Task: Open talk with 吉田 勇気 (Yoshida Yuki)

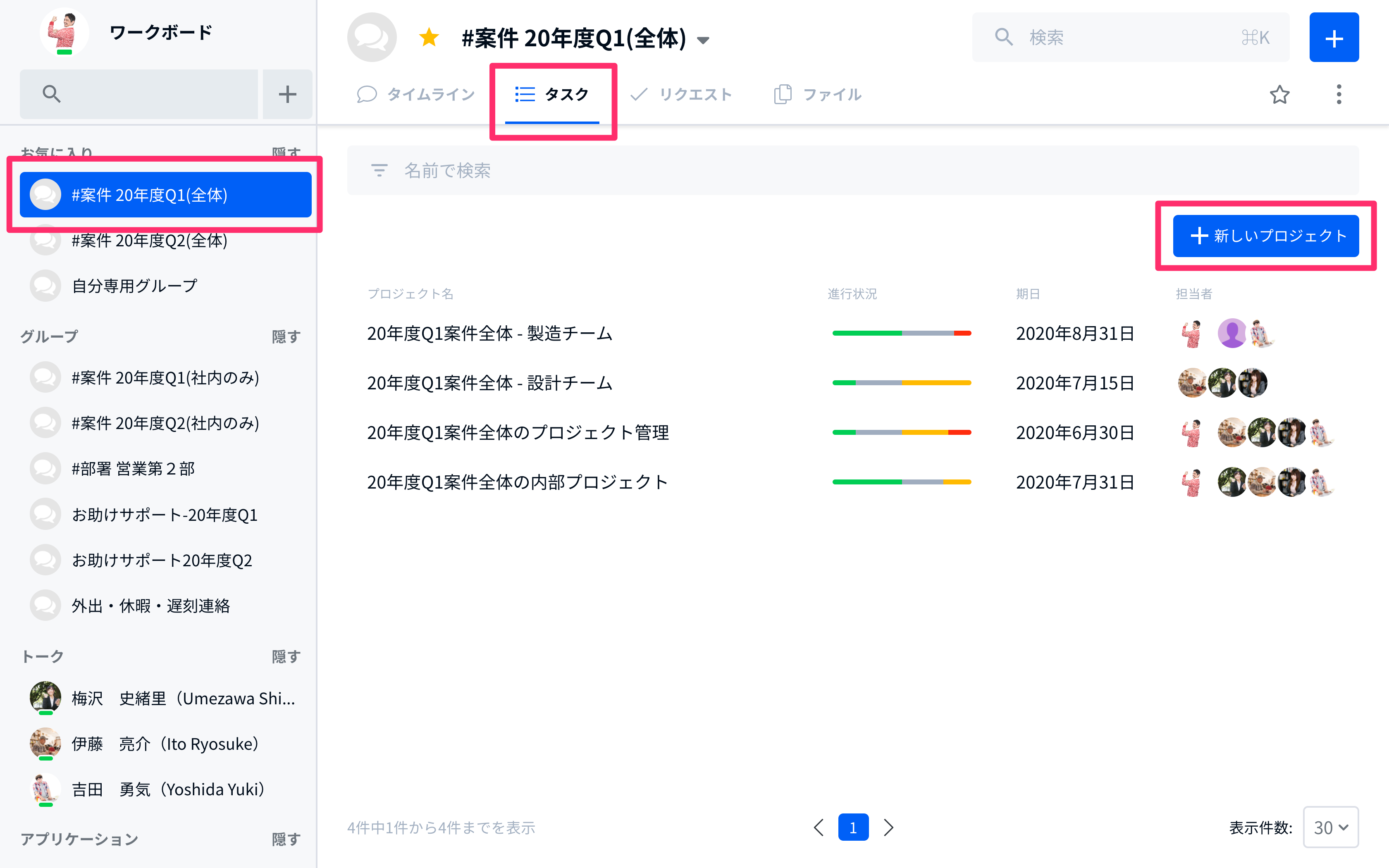Action: 165,789
